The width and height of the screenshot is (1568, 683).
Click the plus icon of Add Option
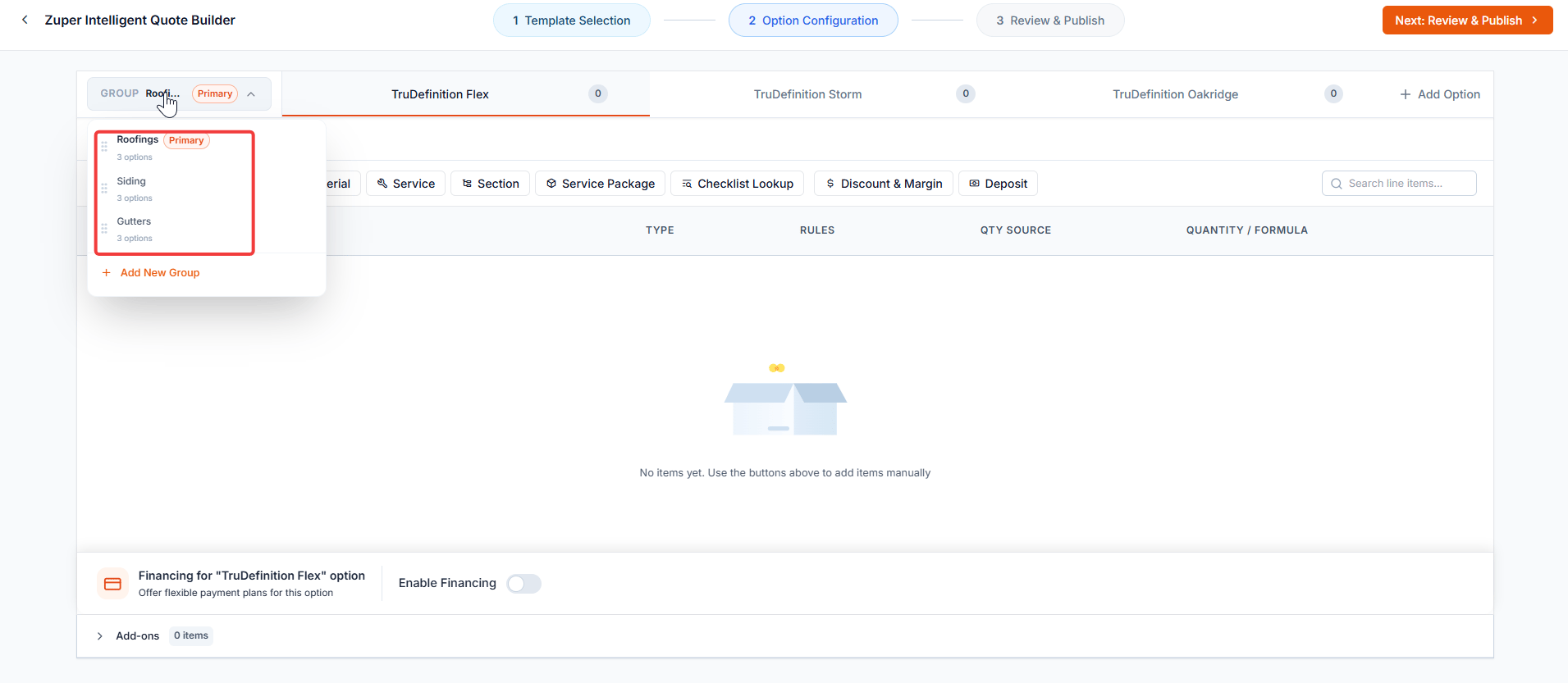click(x=1406, y=94)
